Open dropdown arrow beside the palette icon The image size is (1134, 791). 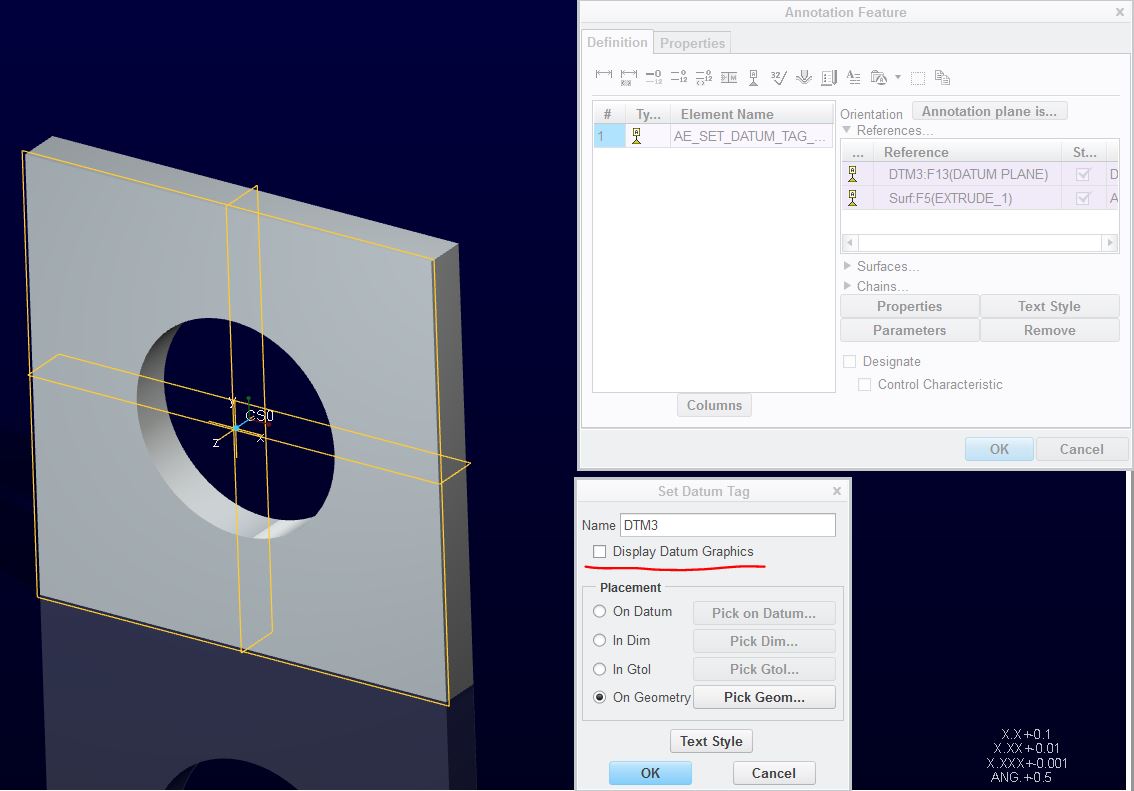coord(898,77)
